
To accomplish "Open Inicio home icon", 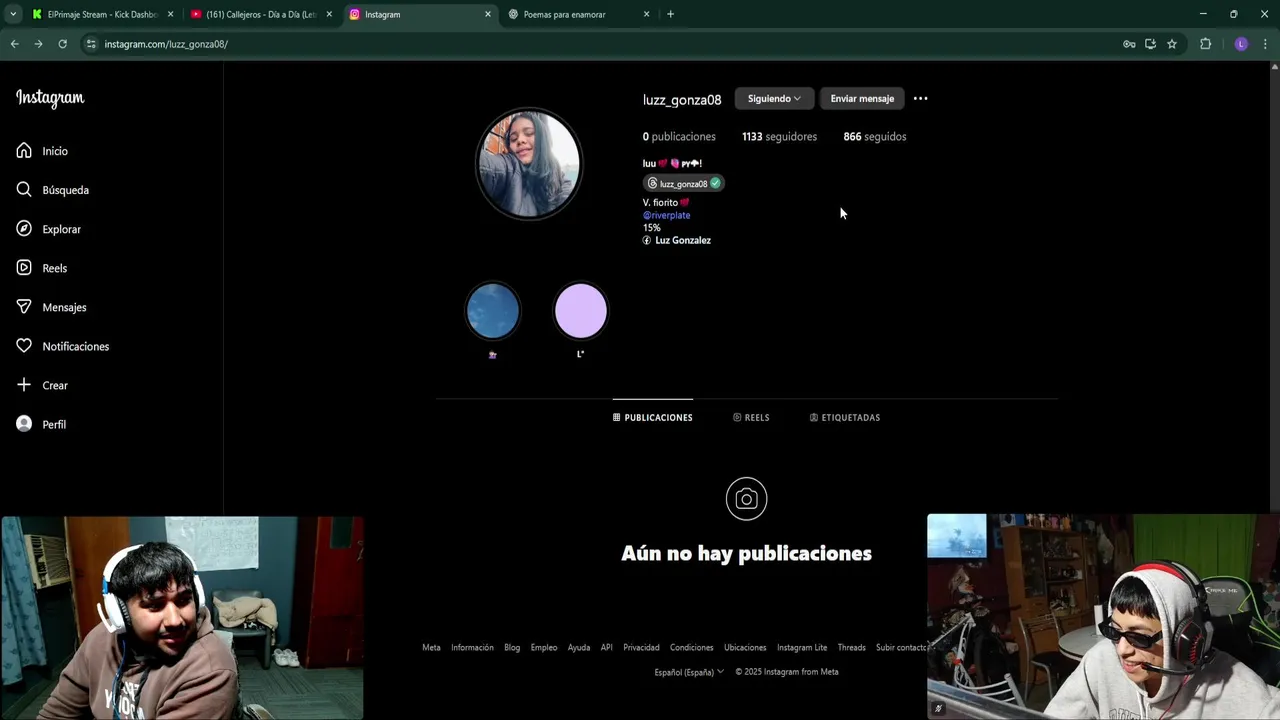I will [x=24, y=151].
